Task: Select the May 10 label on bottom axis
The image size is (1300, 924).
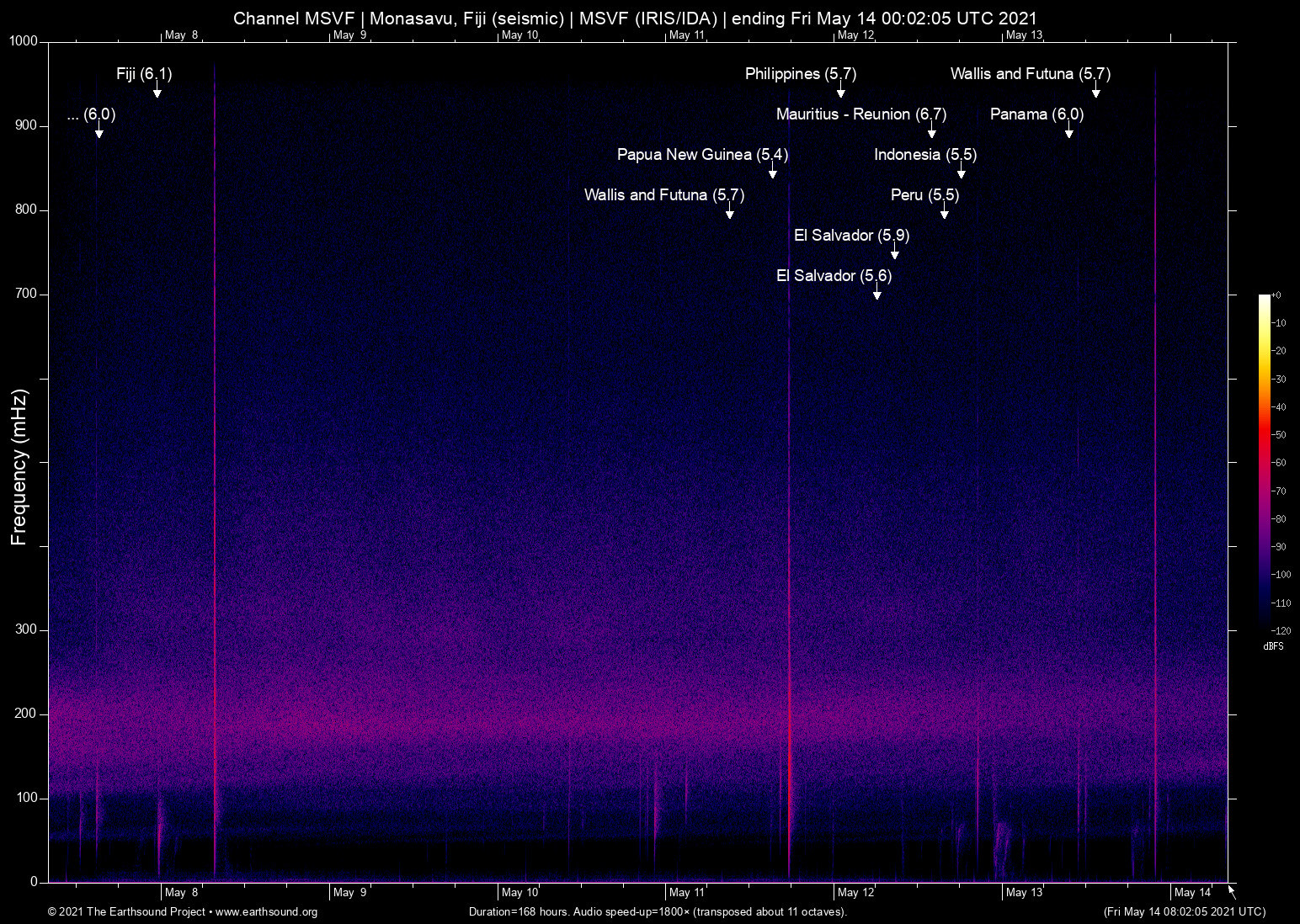Action: [x=519, y=893]
